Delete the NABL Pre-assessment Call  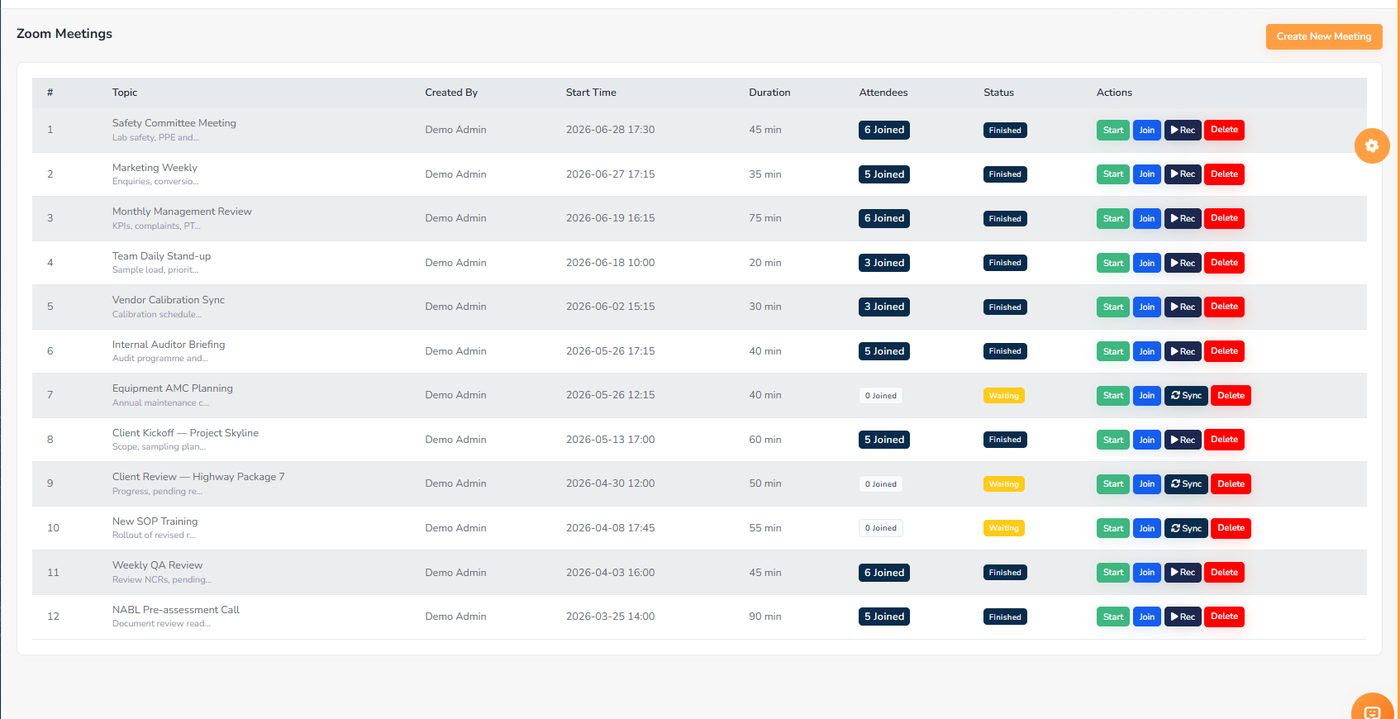[1224, 617]
